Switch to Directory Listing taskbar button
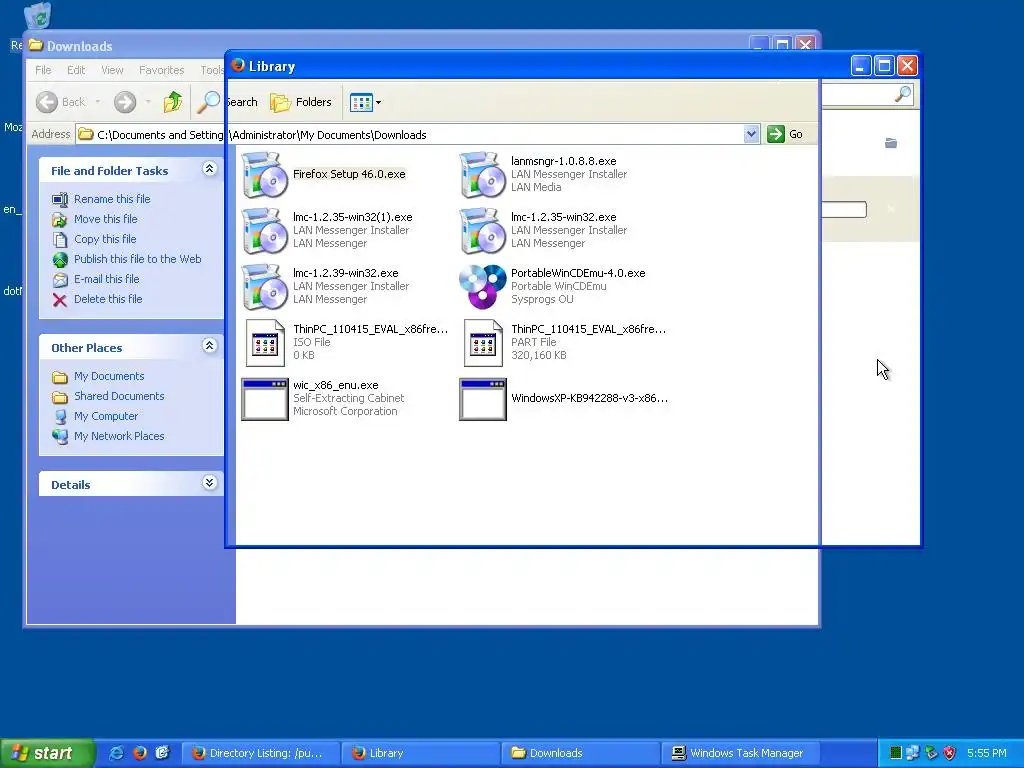This screenshot has height=768, width=1024. [260, 753]
